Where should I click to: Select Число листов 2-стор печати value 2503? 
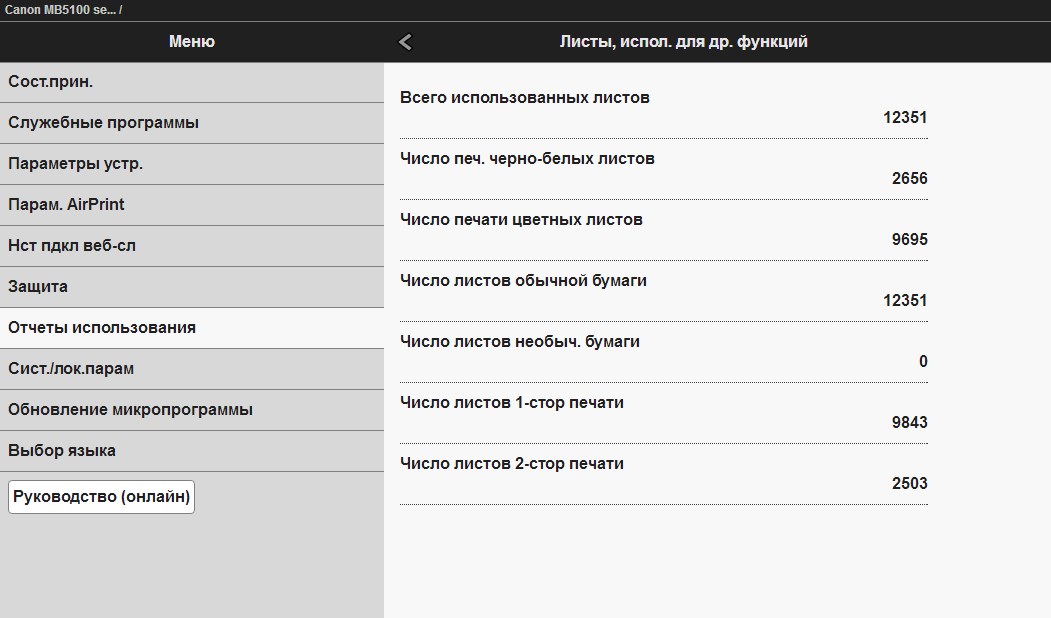point(909,484)
